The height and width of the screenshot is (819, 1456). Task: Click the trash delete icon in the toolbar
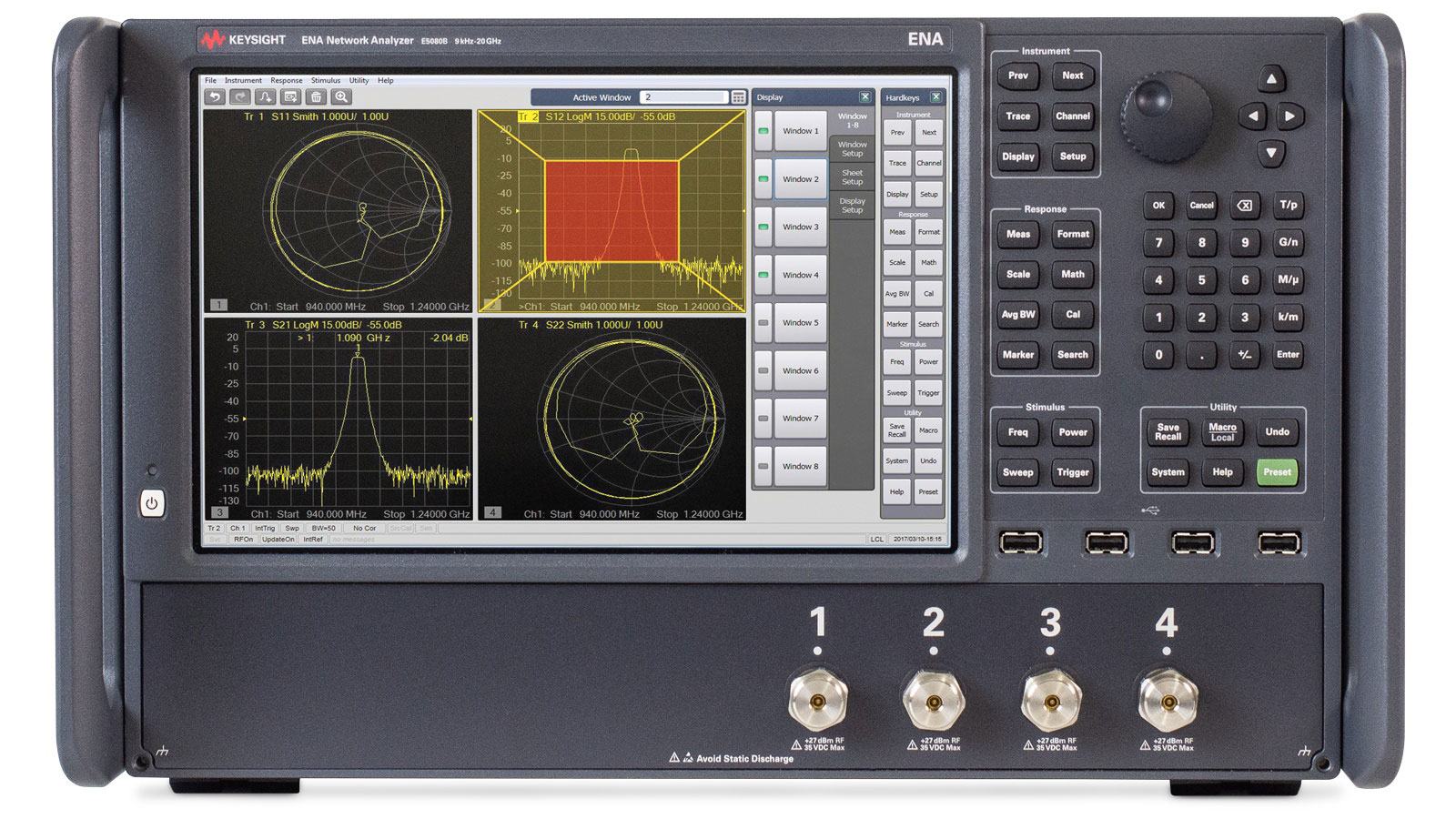tap(316, 96)
